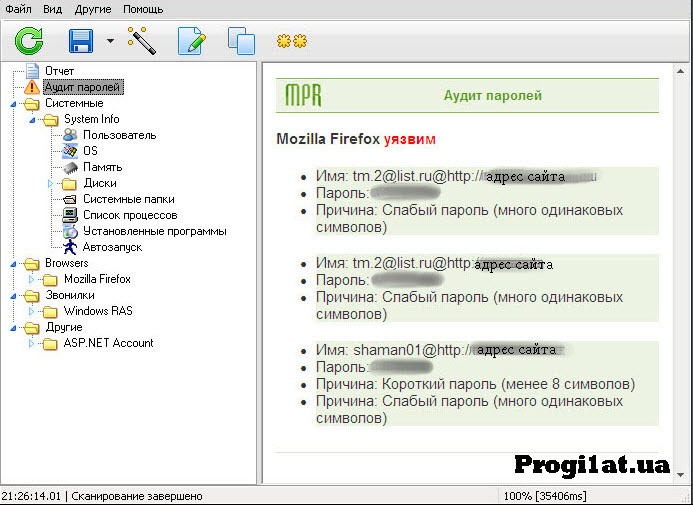
Task: Select the Отчет tree item
Action: 59,71
